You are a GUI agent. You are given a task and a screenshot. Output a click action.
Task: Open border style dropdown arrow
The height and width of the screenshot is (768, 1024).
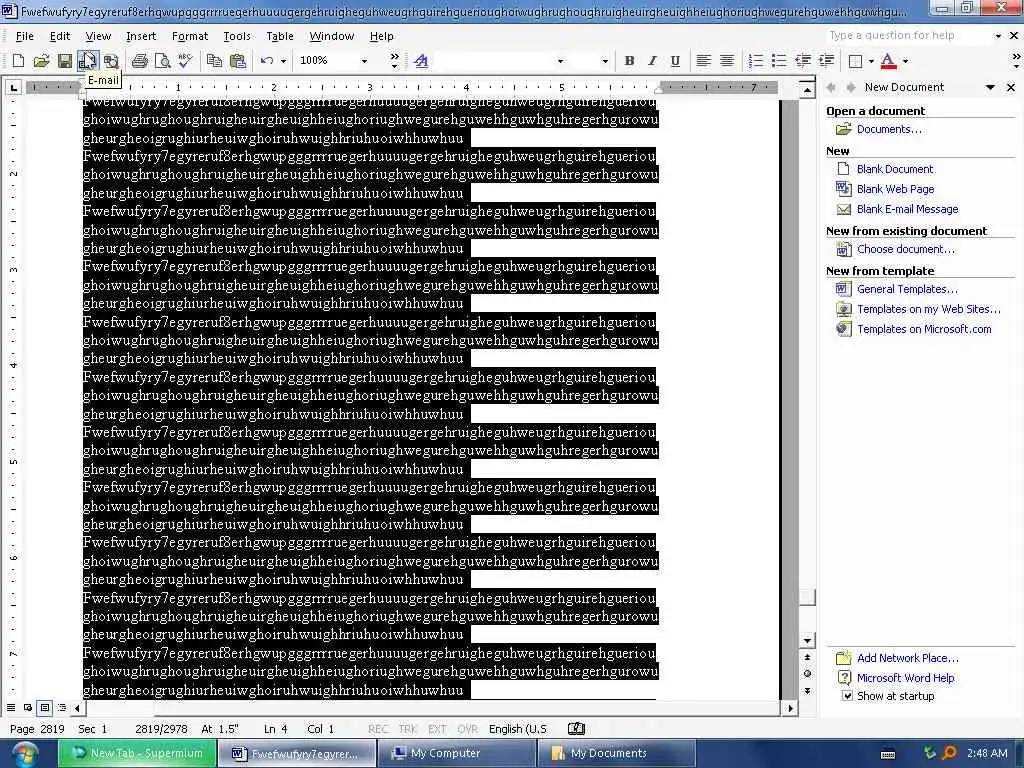click(871, 61)
